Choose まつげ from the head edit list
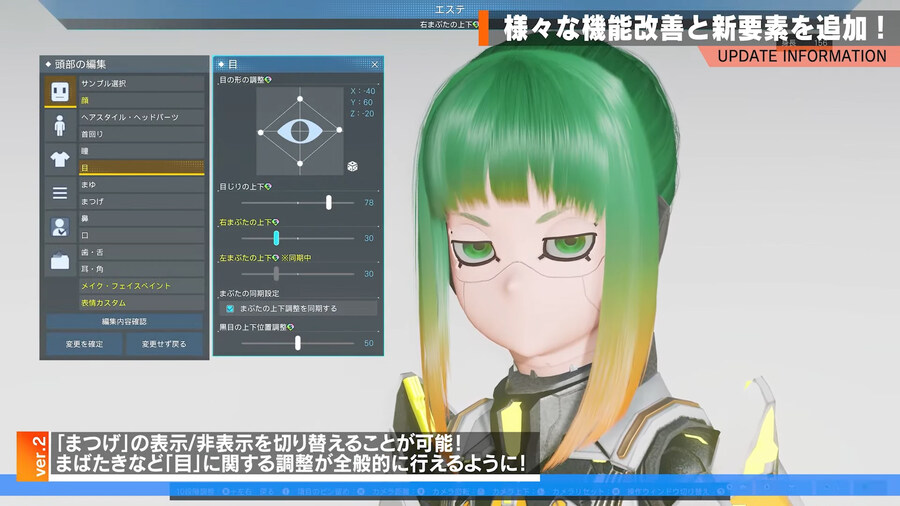This screenshot has height=506, width=900. coord(141,202)
